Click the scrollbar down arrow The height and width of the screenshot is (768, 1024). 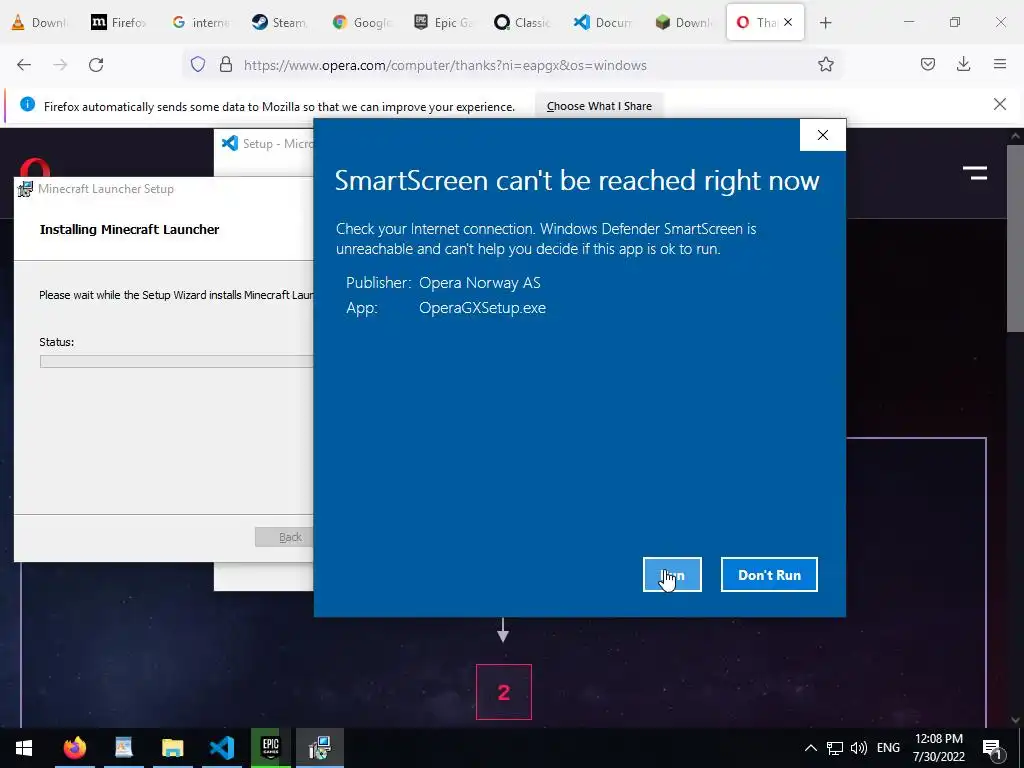1015,720
